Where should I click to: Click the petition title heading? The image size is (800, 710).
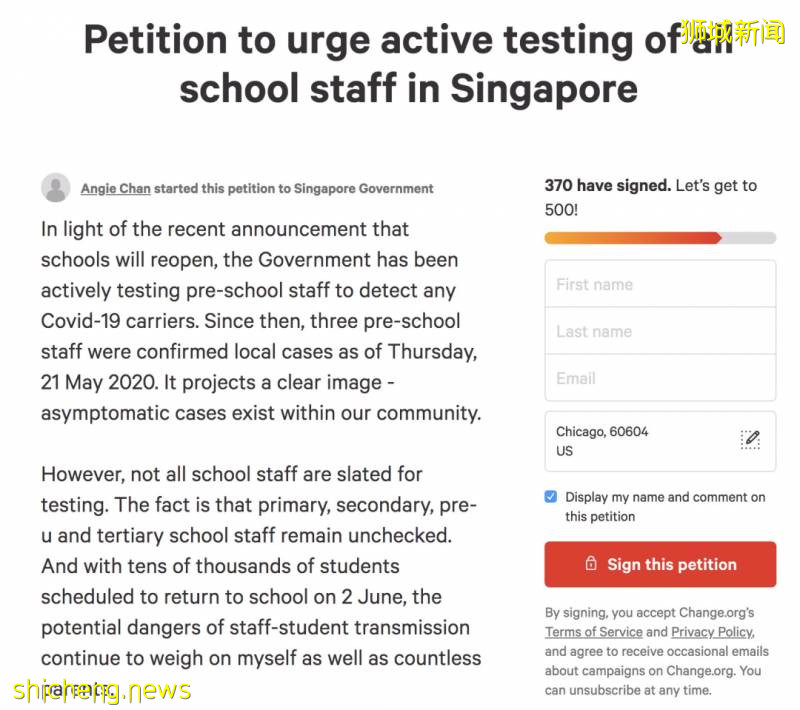408,64
